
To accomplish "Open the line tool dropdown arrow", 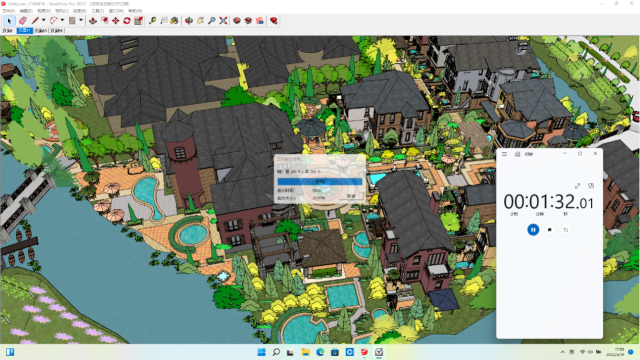I will point(44,20).
